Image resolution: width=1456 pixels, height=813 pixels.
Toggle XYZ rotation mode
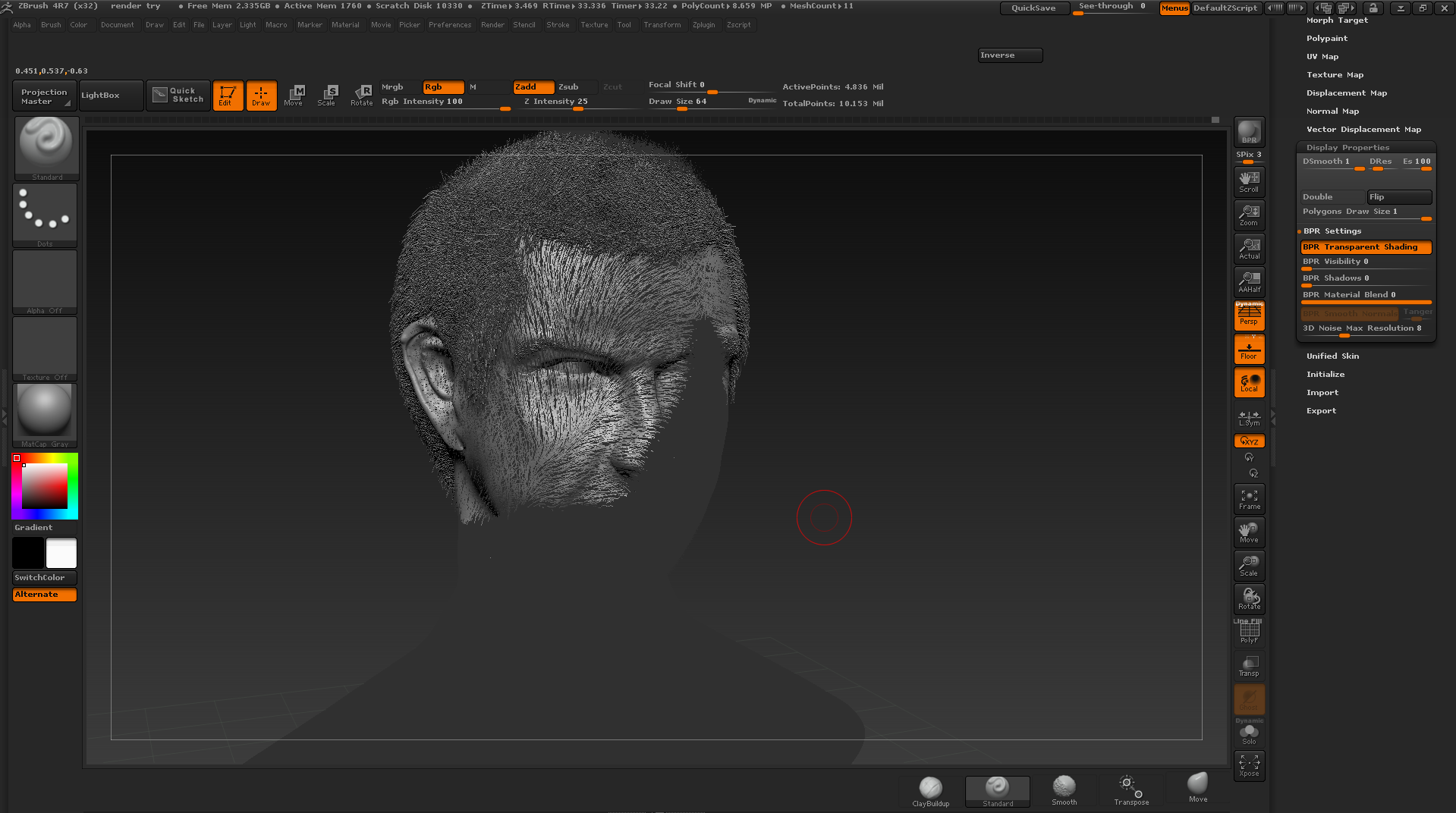1249,441
